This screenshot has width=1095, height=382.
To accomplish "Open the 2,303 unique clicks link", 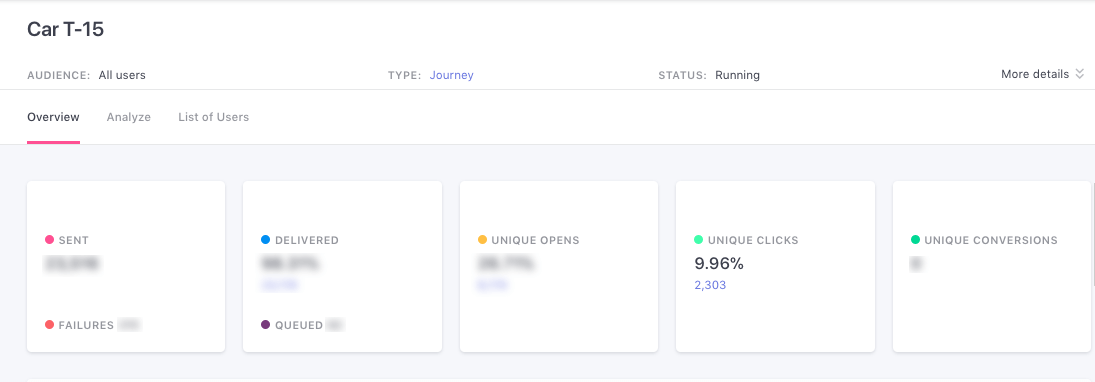I will click(x=710, y=285).
